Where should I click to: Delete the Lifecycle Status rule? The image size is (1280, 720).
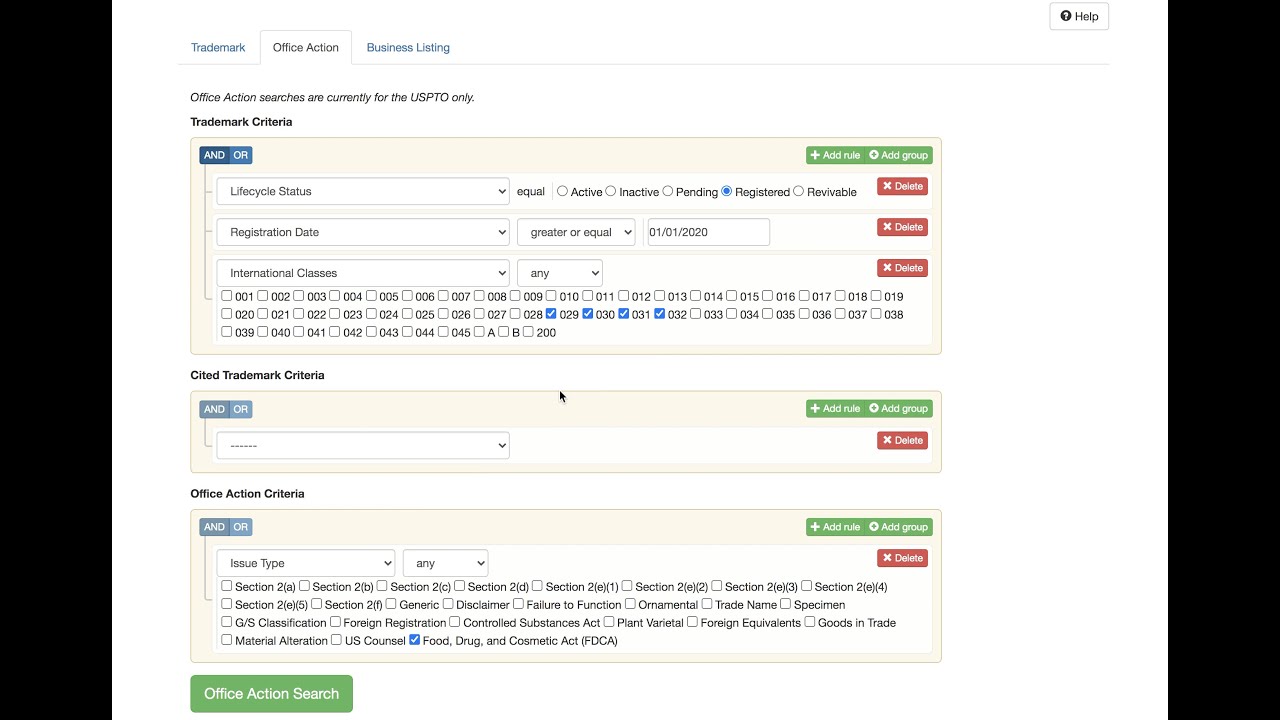coord(902,186)
